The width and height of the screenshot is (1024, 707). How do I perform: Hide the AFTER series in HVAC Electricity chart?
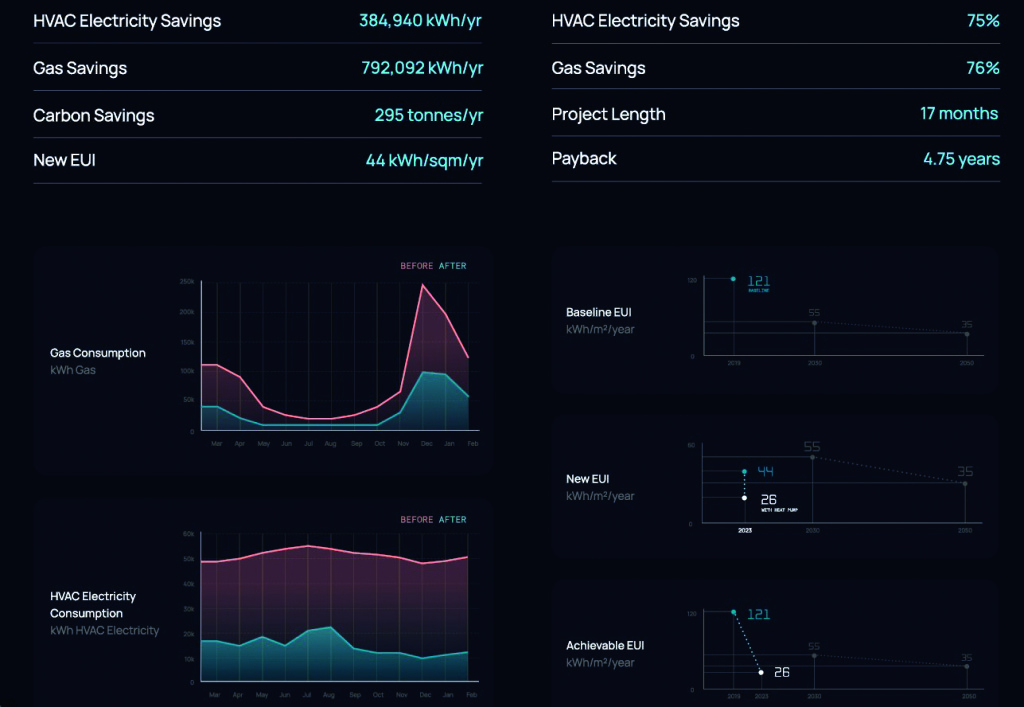pos(452,520)
